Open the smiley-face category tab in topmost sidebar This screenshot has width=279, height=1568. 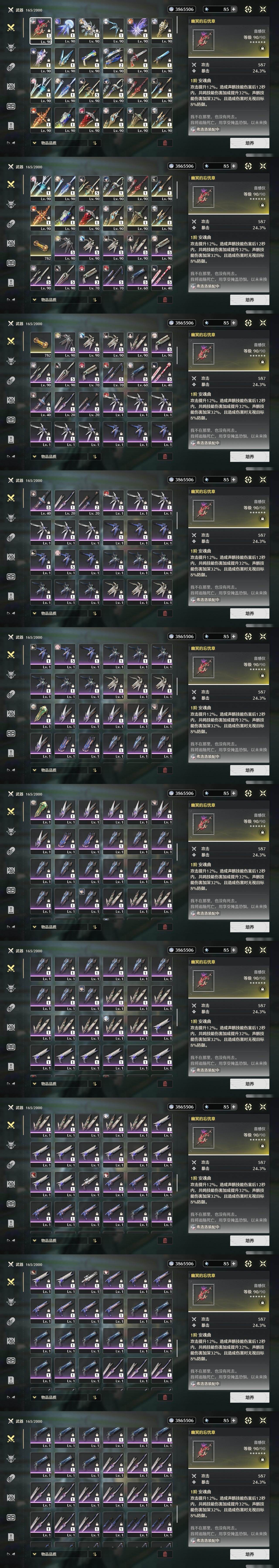click(10, 106)
